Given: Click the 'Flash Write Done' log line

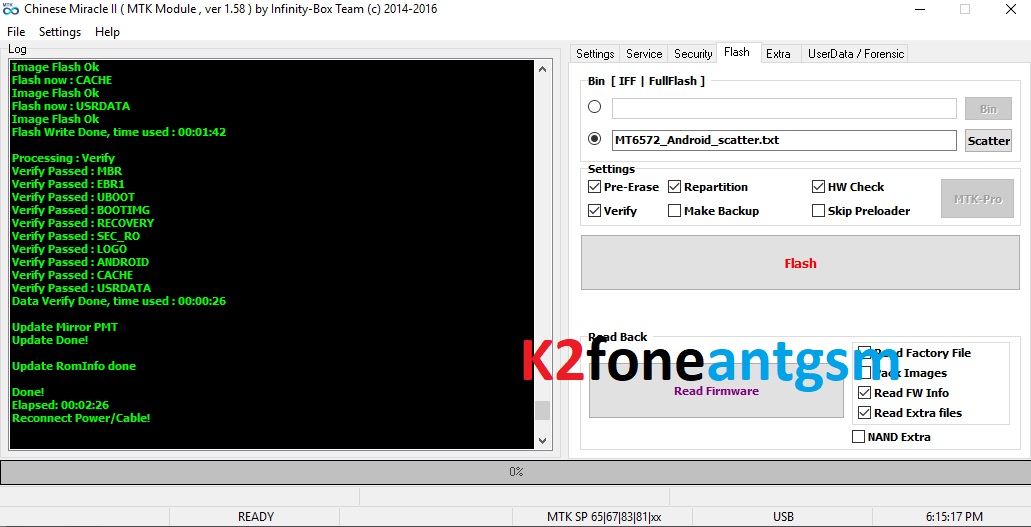Looking at the screenshot, I should coord(118,132).
